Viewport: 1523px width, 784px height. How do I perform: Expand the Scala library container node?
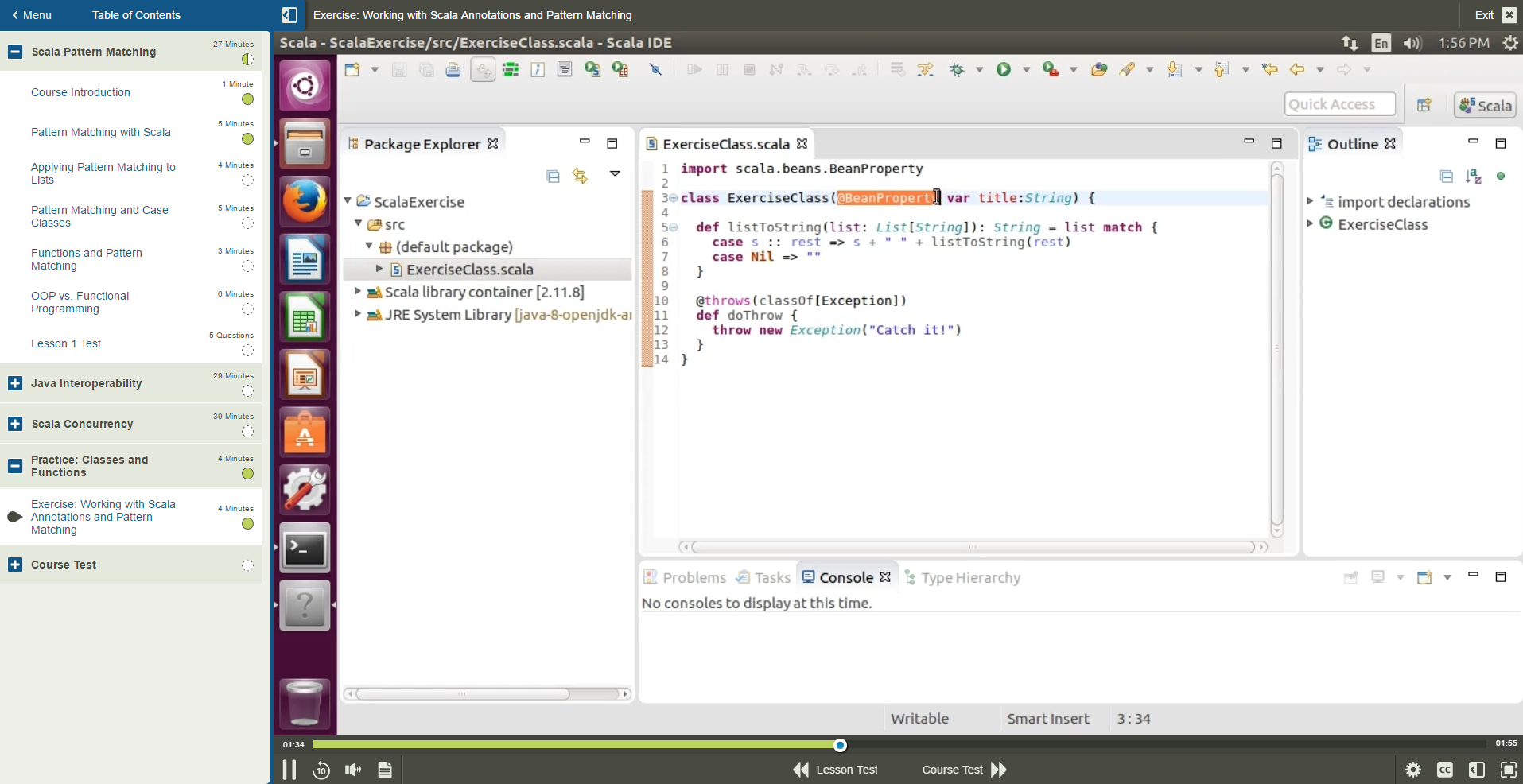click(x=358, y=292)
